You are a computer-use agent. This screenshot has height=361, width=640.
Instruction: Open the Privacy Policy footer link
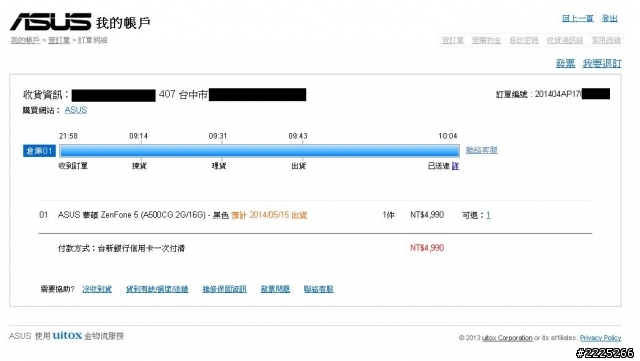600,338
